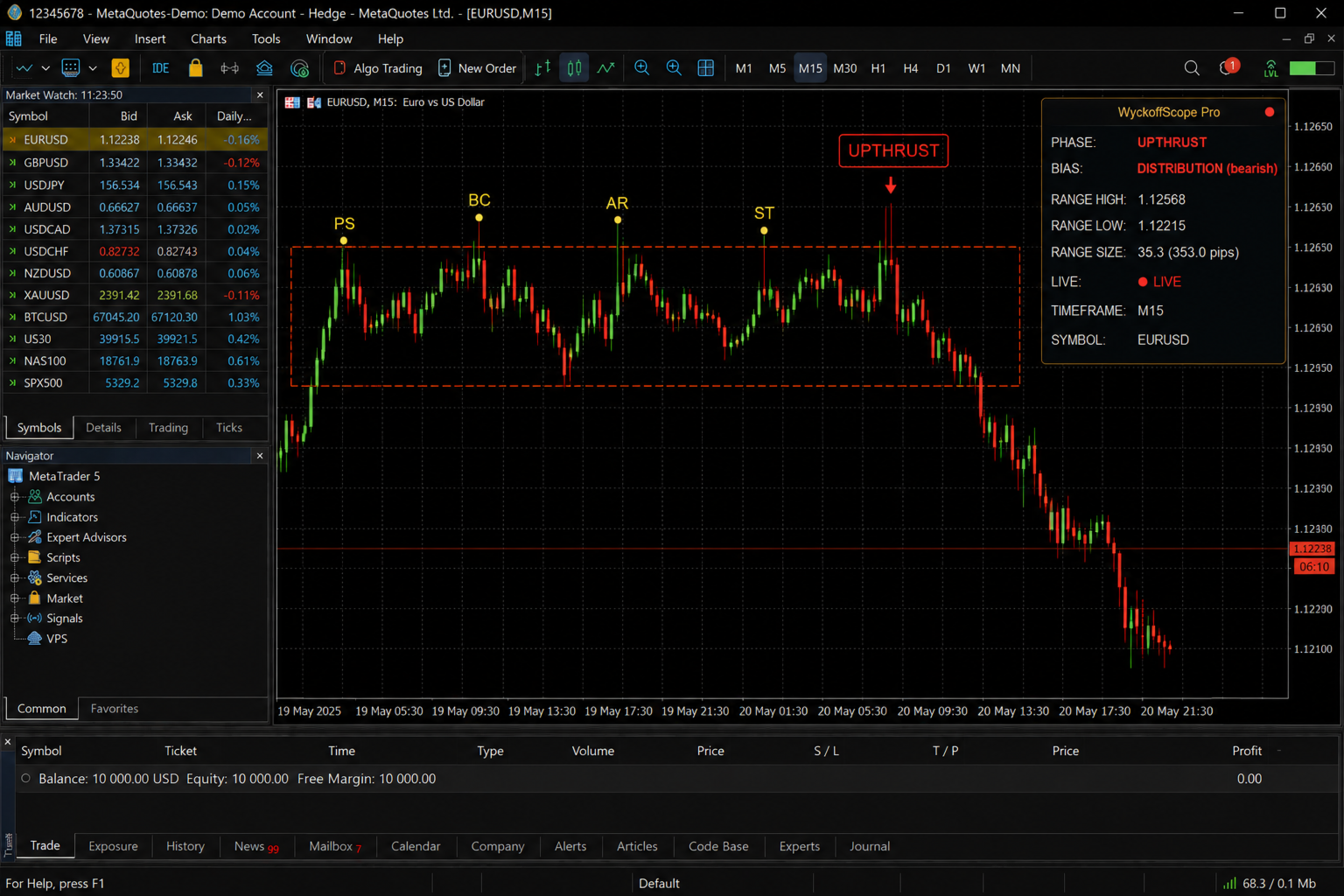Click the LVL connection level icon

(x=1270, y=68)
